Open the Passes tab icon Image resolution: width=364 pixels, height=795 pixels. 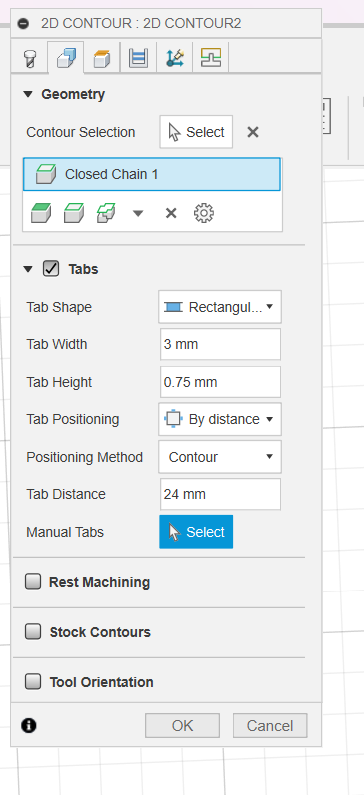[138, 58]
